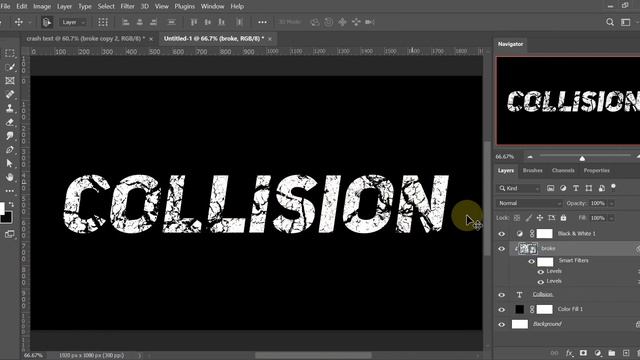
Task: Hide the broke layer
Action: tap(502, 249)
